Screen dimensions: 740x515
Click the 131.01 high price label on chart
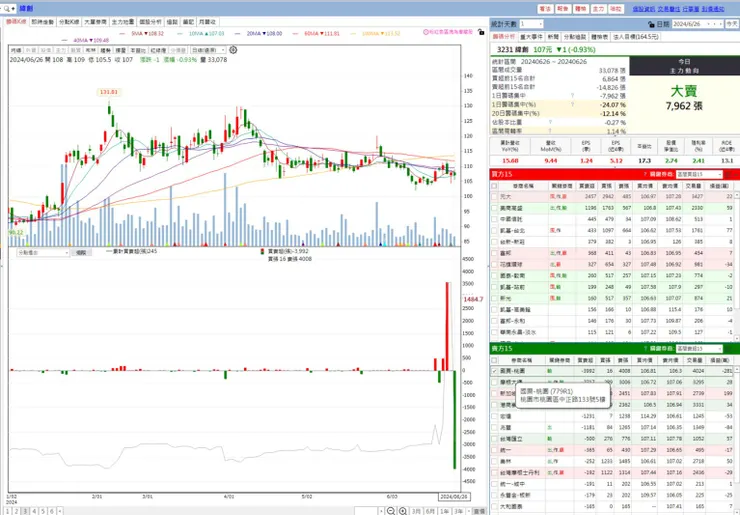(x=109, y=92)
